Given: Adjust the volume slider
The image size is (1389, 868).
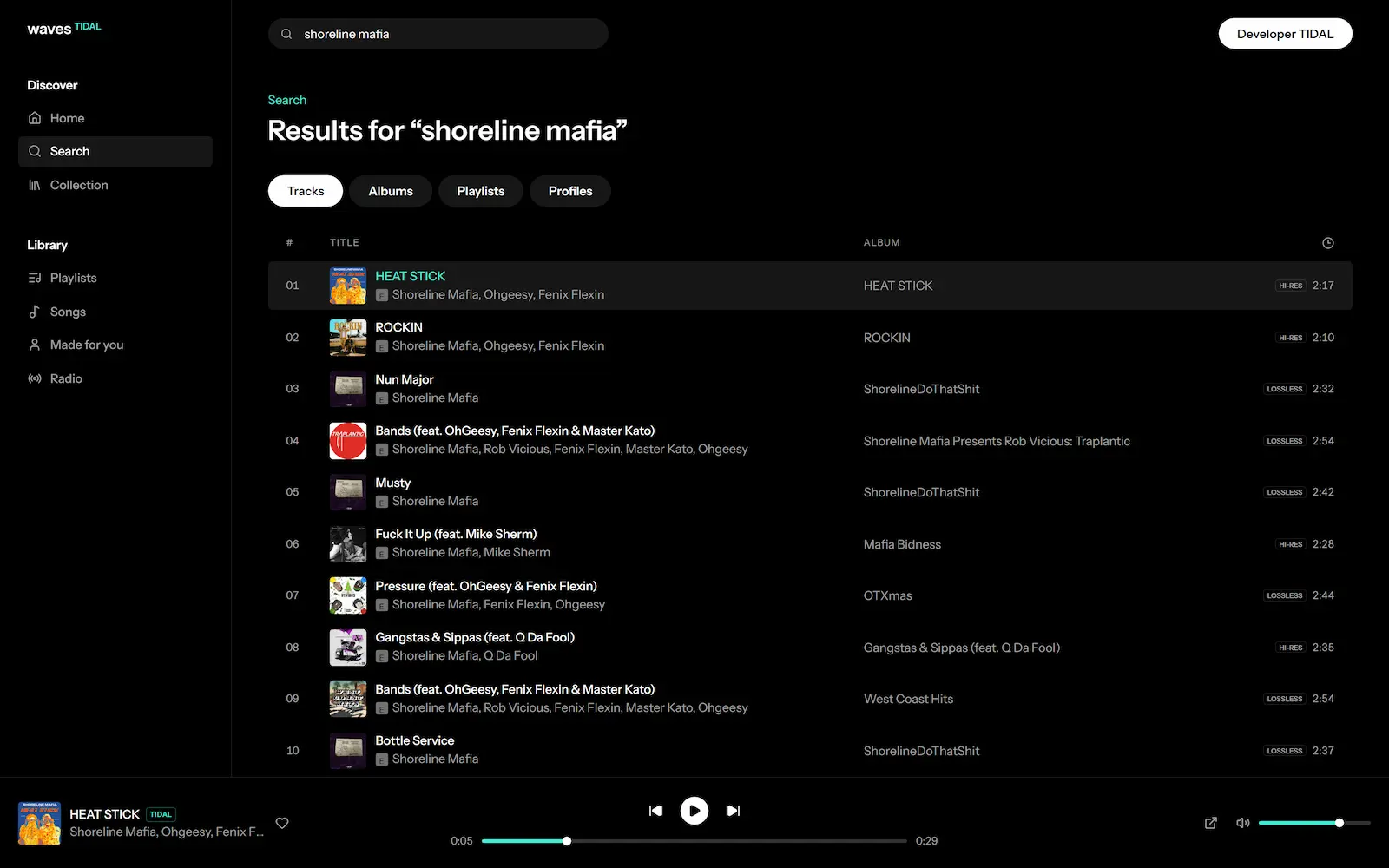Looking at the screenshot, I should coord(1314,823).
